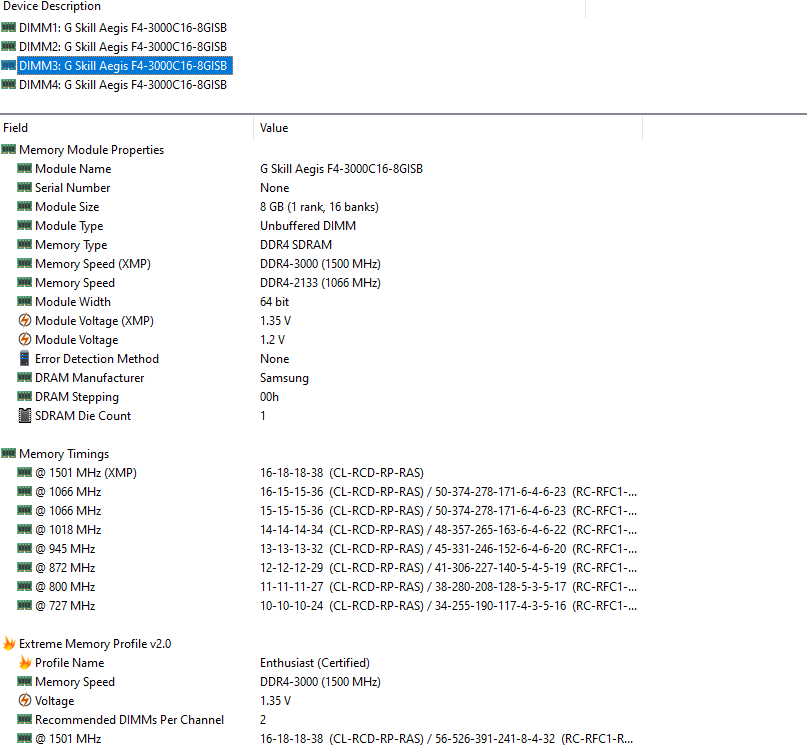807x756 pixels.
Task: Select DIMM4 G Skill Aegis device row
Action: pyautogui.click(x=123, y=85)
